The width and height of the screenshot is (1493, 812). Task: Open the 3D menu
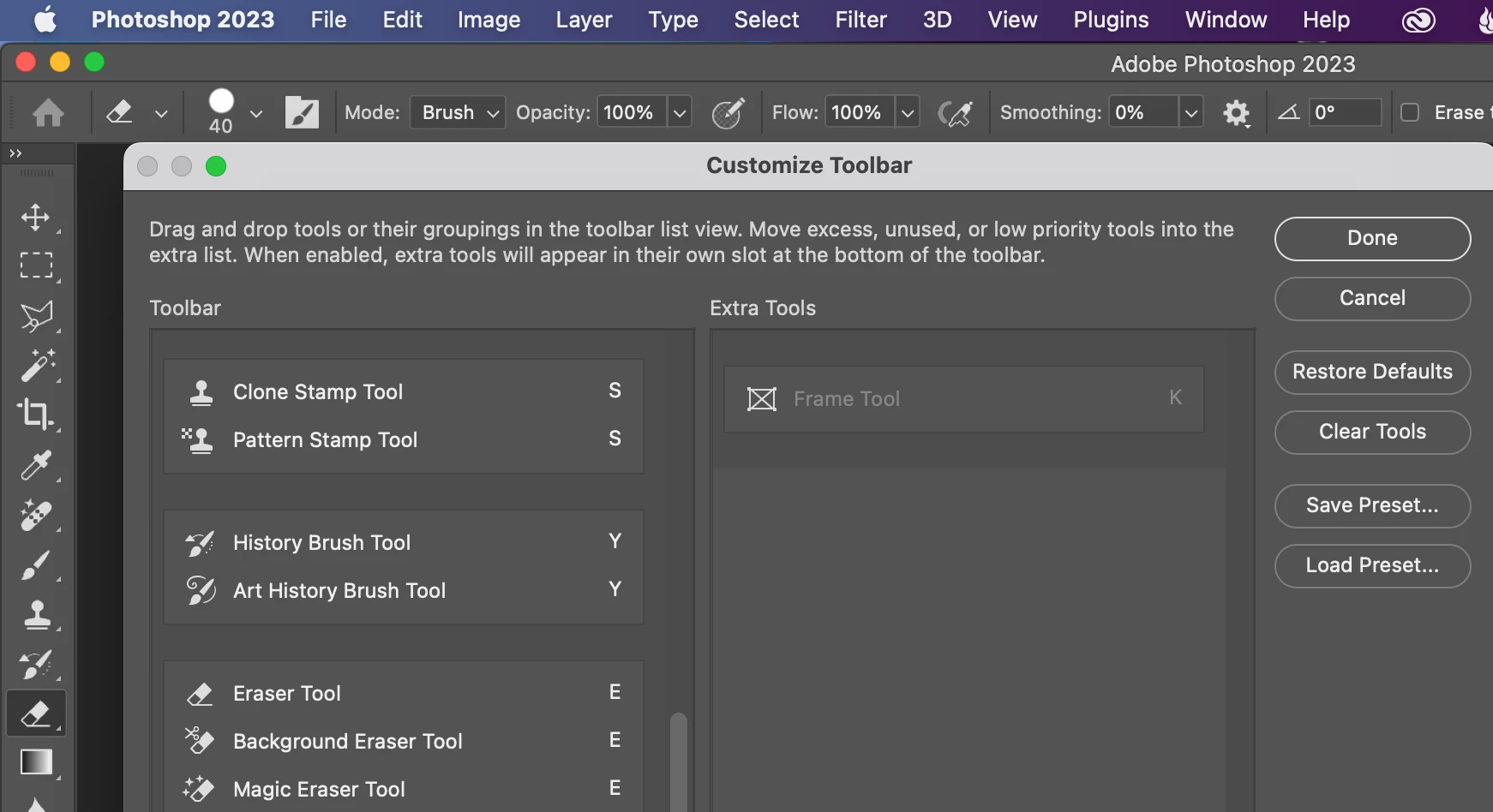tap(937, 20)
